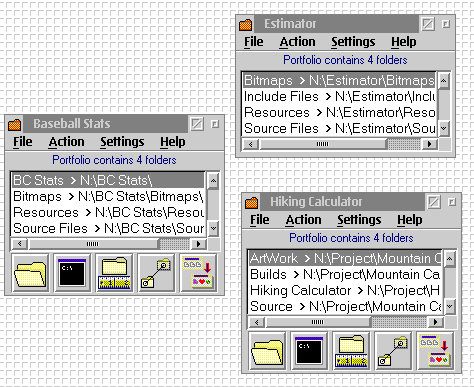Click the down scroll arrow in Estimator list
Image resolution: width=474 pixels, height=387 pixels.
(x=444, y=128)
